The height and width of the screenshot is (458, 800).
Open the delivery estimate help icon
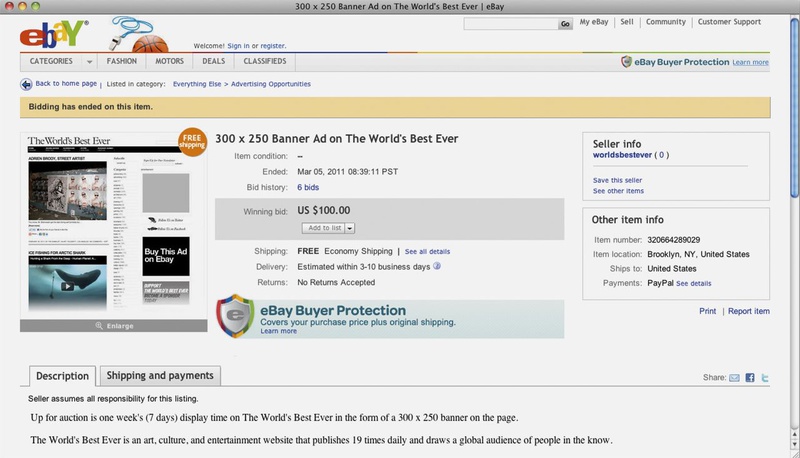tap(437, 266)
